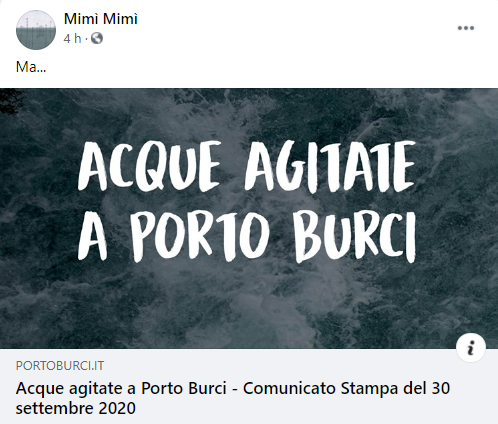
Task: Click the word 'ACQUE' in the banner
Action: coord(149,168)
